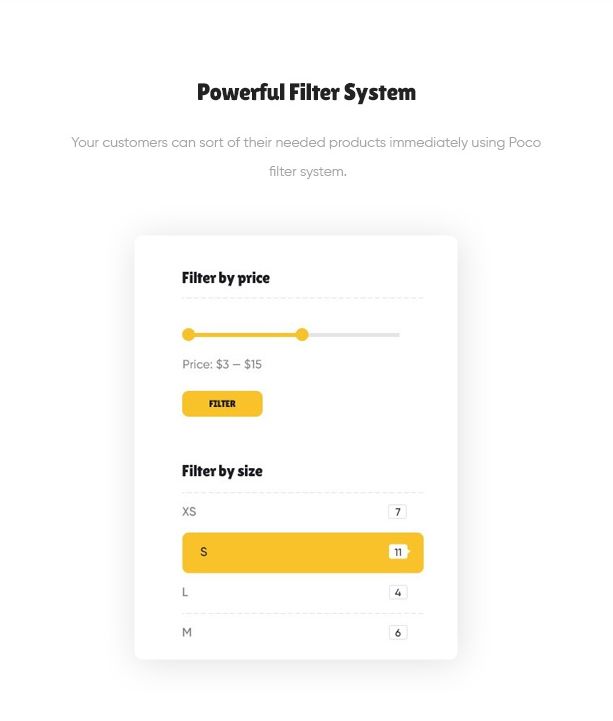Click the description paragraph mentioning Poco
Screen dimensions: 613x721
point(306,143)
